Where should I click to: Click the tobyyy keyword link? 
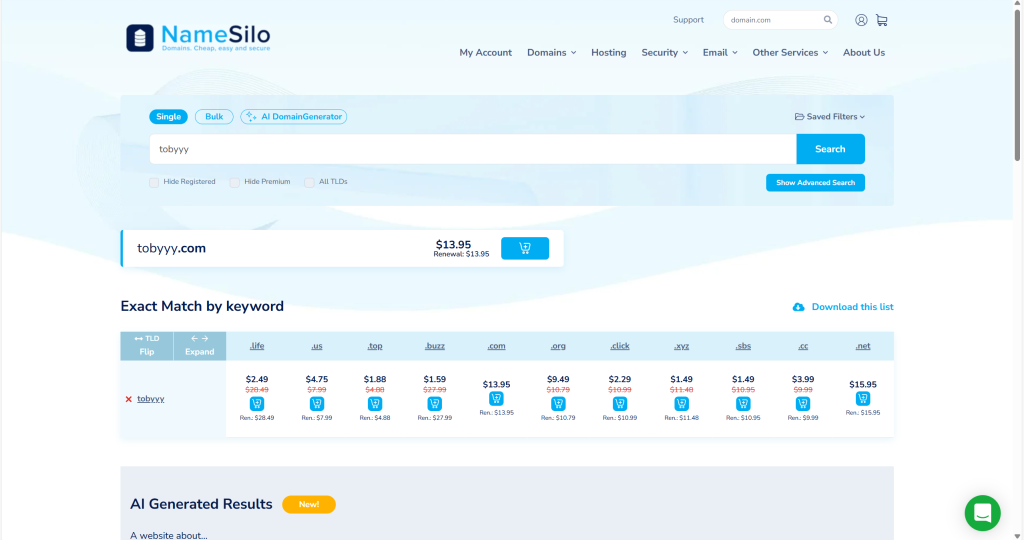pyautogui.click(x=151, y=399)
